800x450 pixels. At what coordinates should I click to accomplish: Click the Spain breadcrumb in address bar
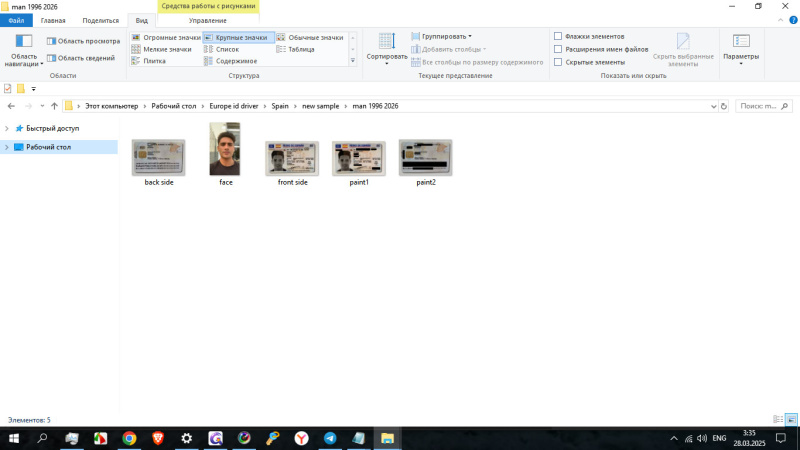coord(279,106)
